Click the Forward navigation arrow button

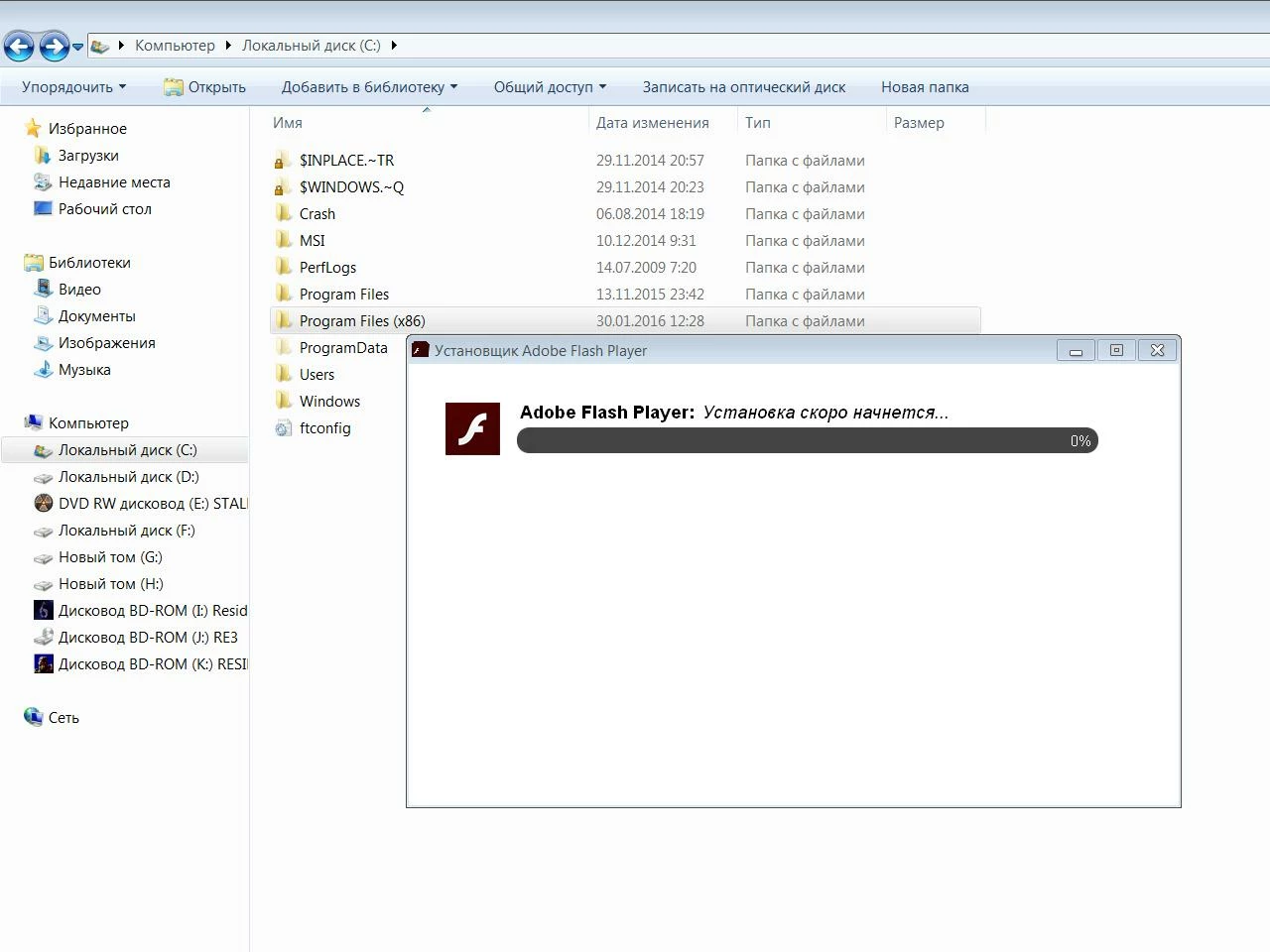tap(54, 46)
